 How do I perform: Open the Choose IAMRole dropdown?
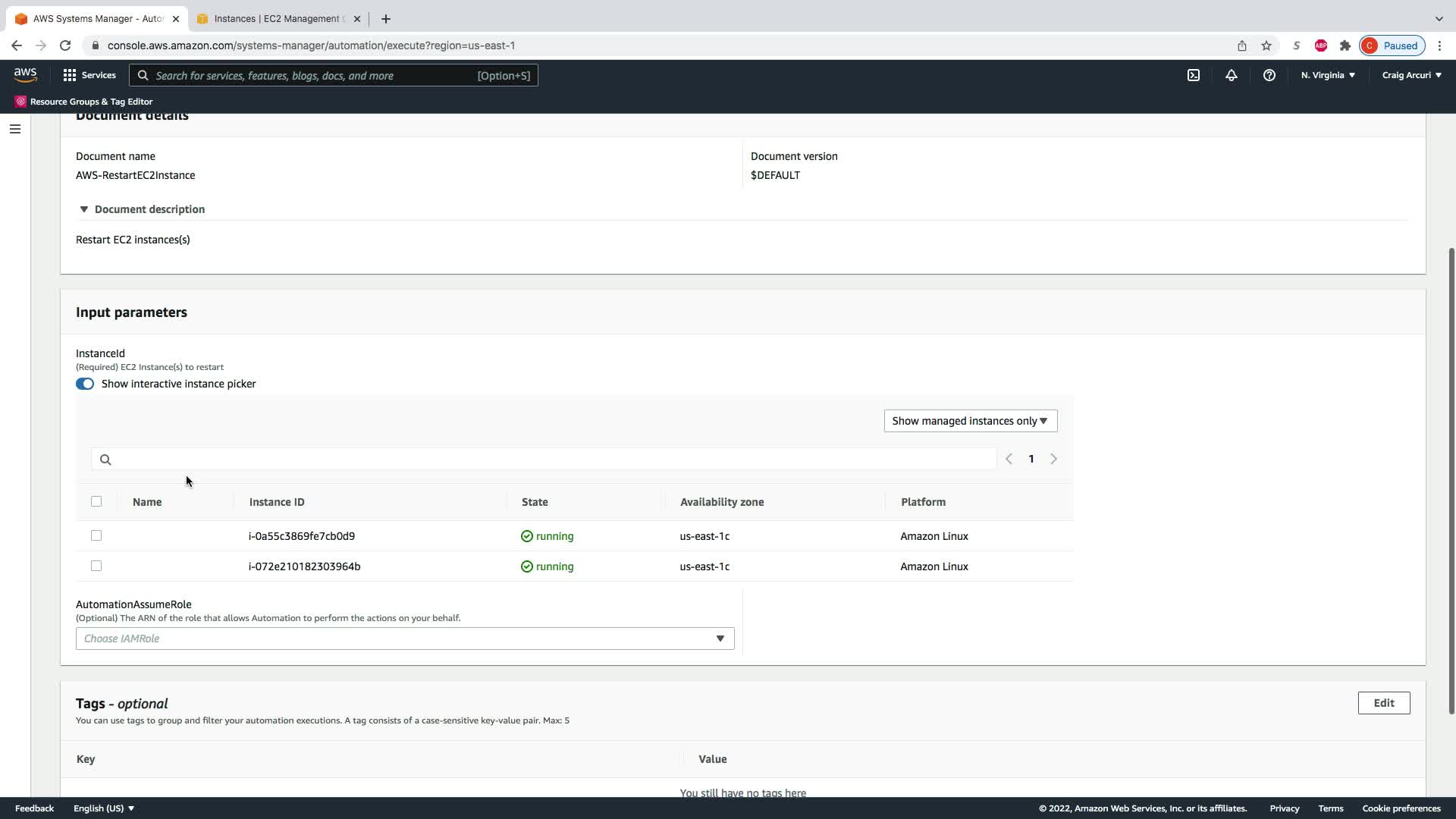tap(405, 639)
